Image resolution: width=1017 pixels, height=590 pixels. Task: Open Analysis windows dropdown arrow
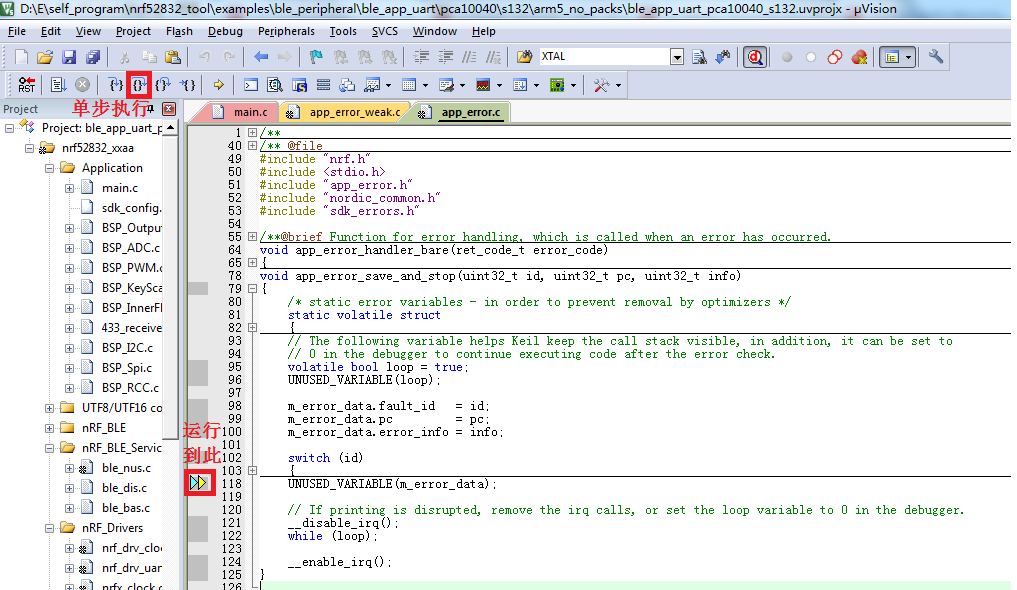click(x=499, y=85)
